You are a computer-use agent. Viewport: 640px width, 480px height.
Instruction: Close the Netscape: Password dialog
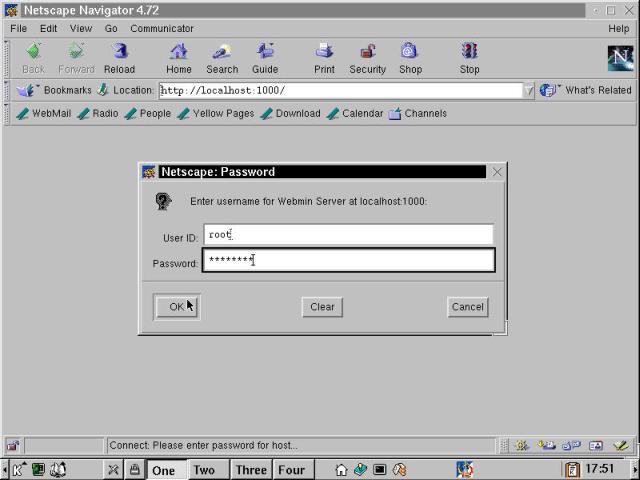point(496,172)
